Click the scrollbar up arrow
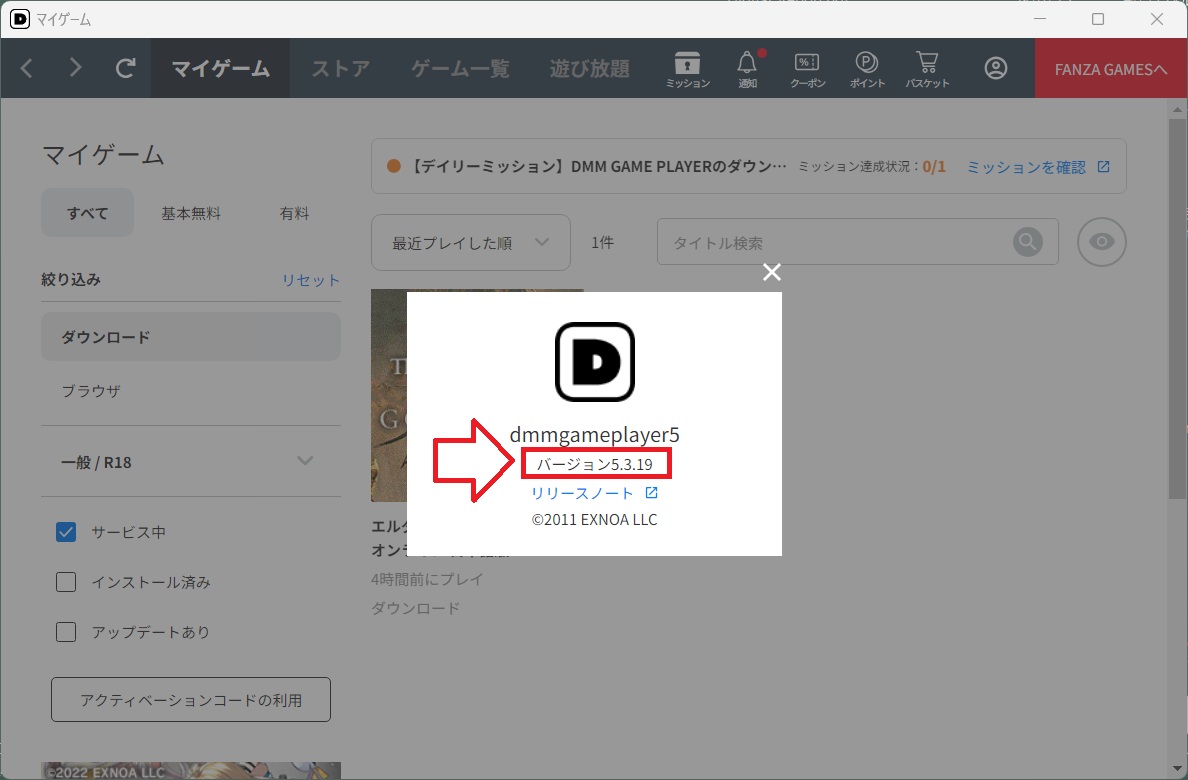 tap(1177, 109)
